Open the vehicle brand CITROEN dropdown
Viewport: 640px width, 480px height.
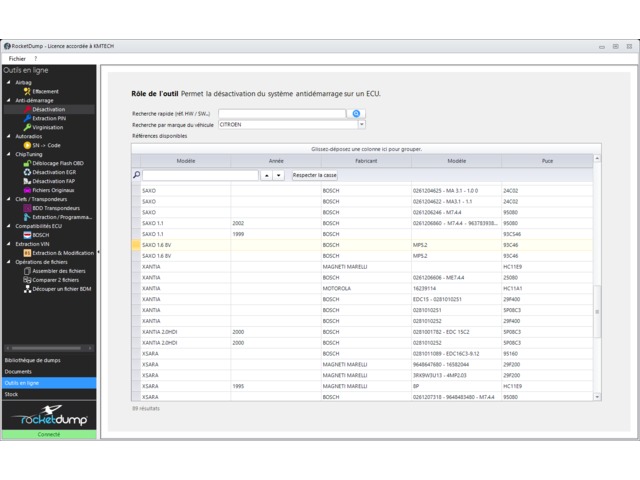point(362,124)
